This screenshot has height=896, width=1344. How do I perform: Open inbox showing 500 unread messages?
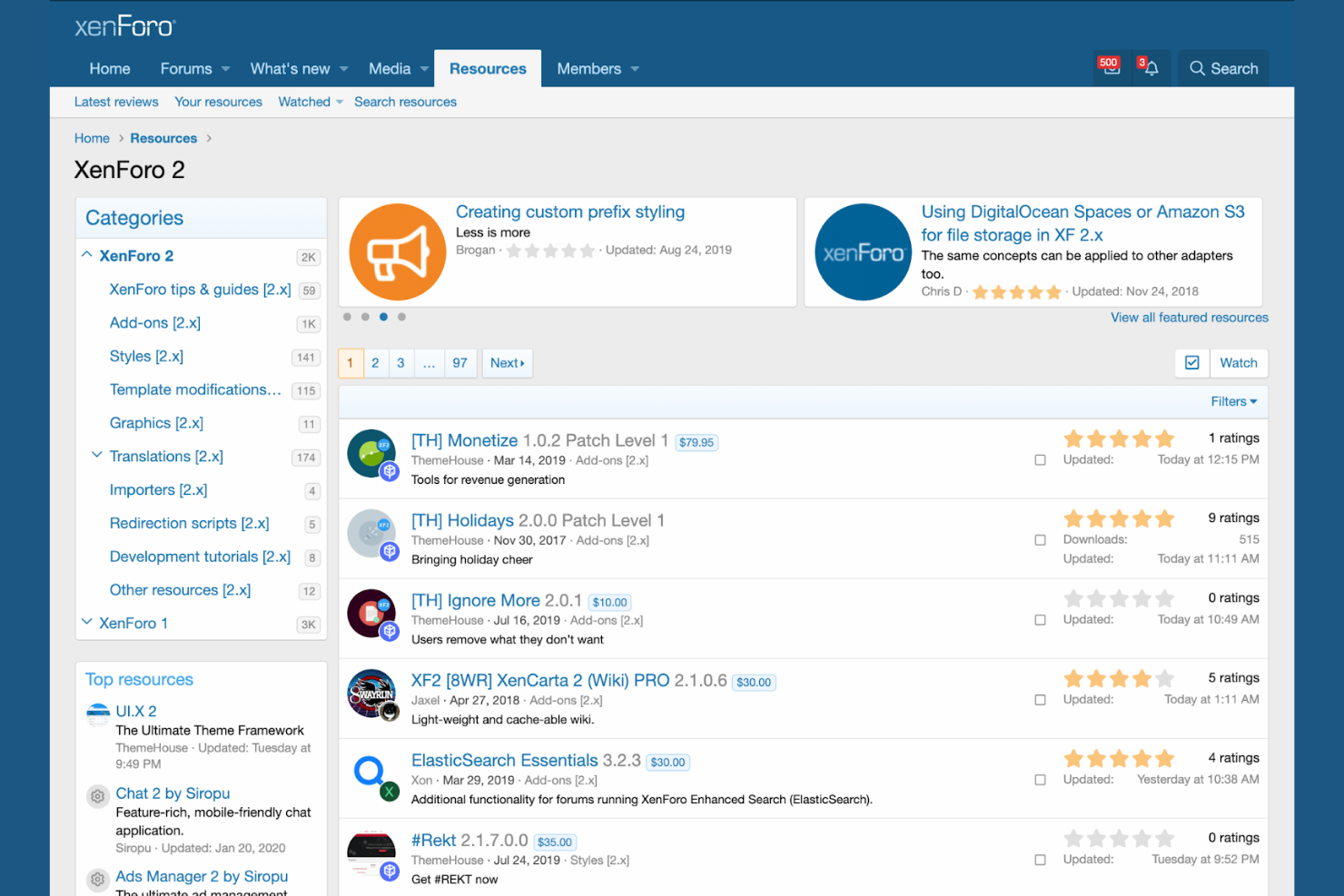1109,68
